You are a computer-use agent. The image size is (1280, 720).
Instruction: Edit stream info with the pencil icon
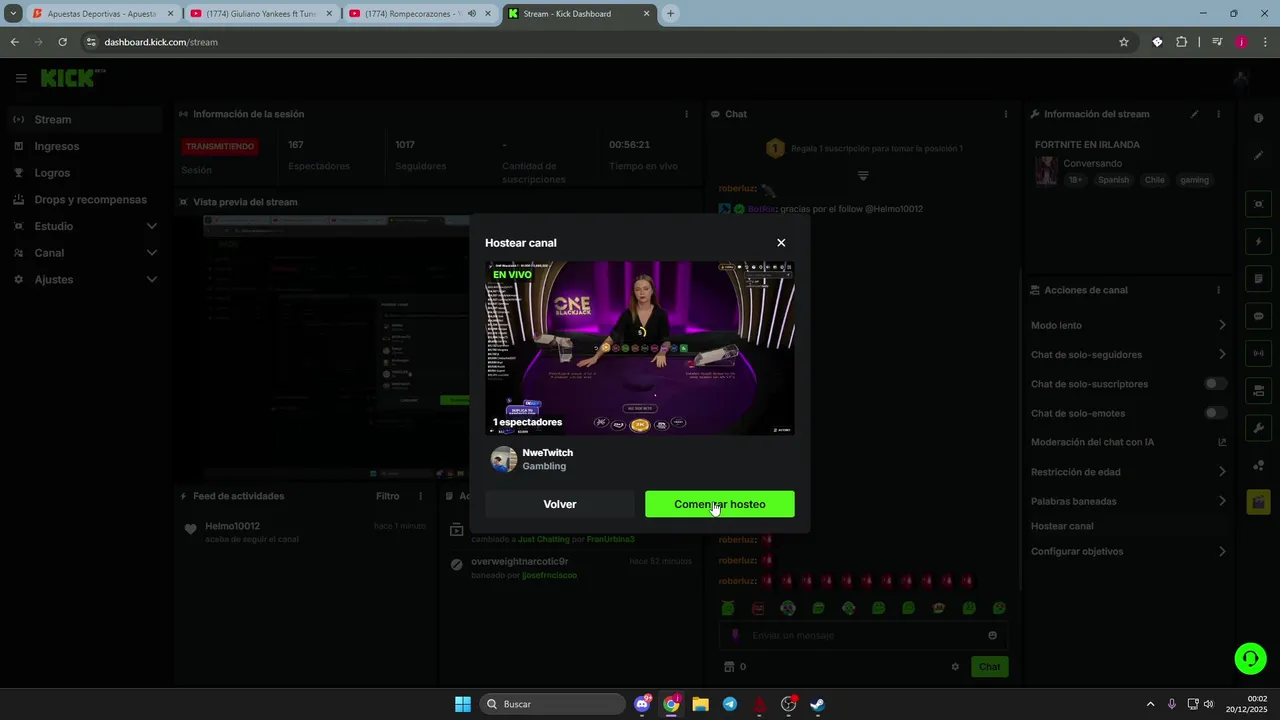[1194, 114]
